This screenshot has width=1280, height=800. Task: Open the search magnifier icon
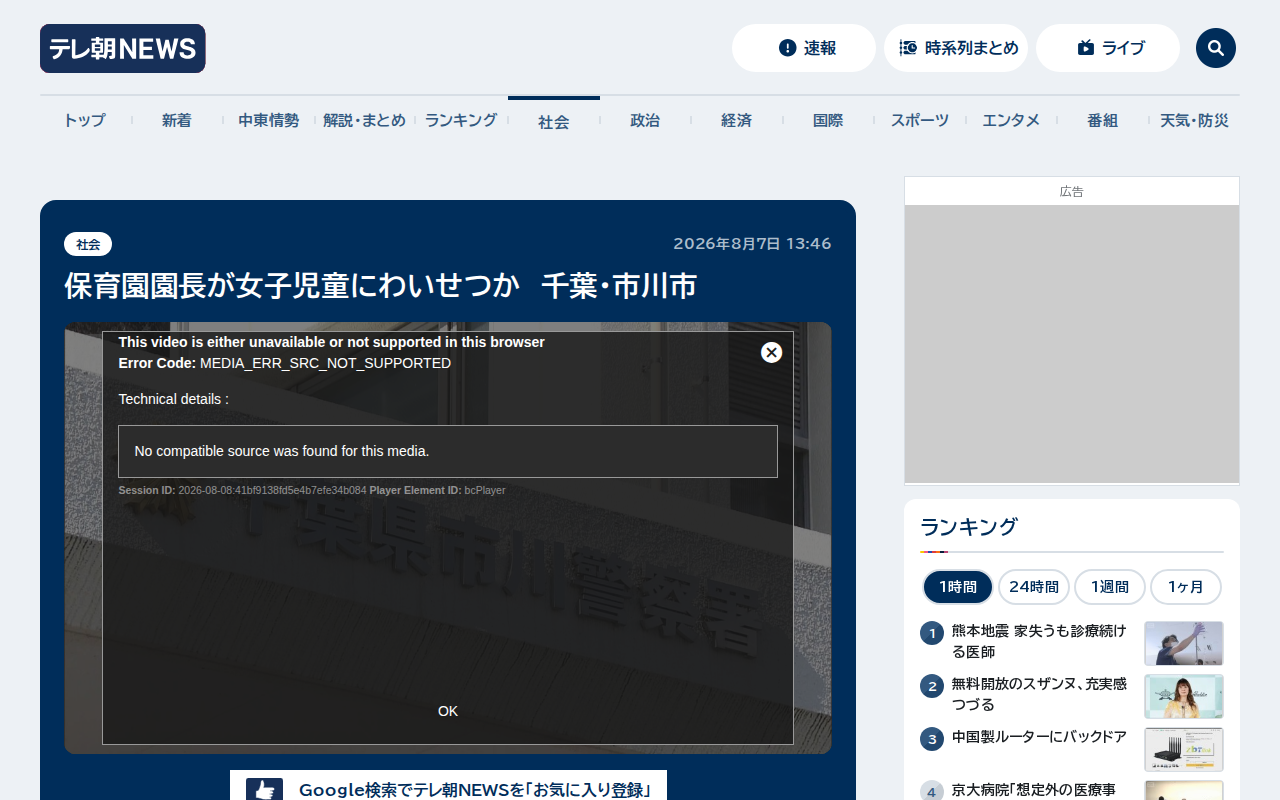(1216, 48)
